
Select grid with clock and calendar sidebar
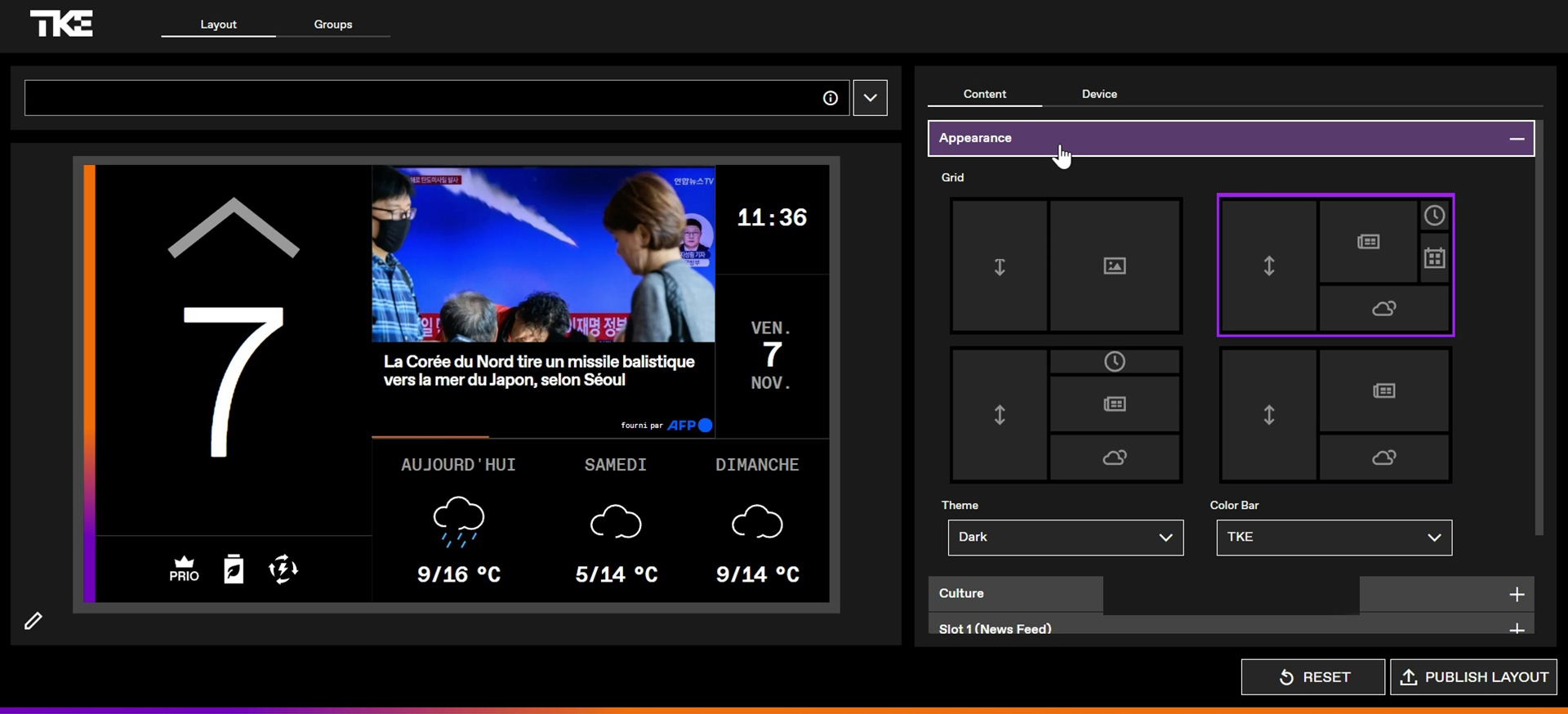pyautogui.click(x=1335, y=266)
